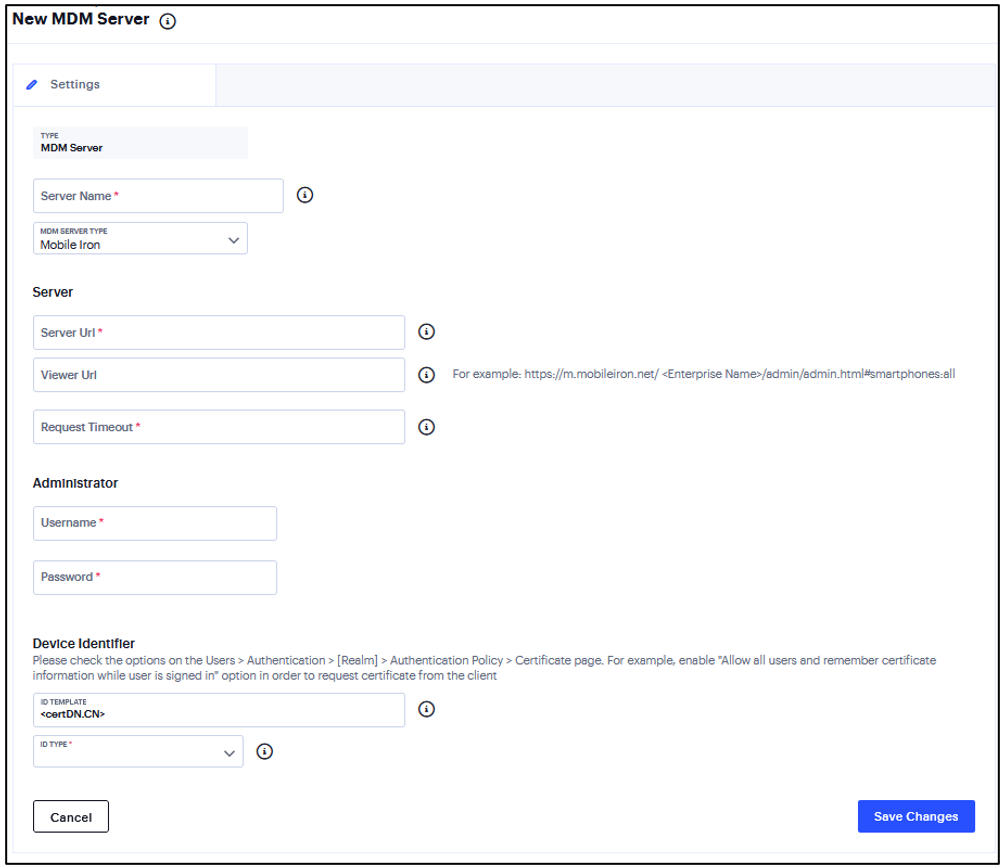
Task: Focus the Request Timeout field
Action: point(218,427)
